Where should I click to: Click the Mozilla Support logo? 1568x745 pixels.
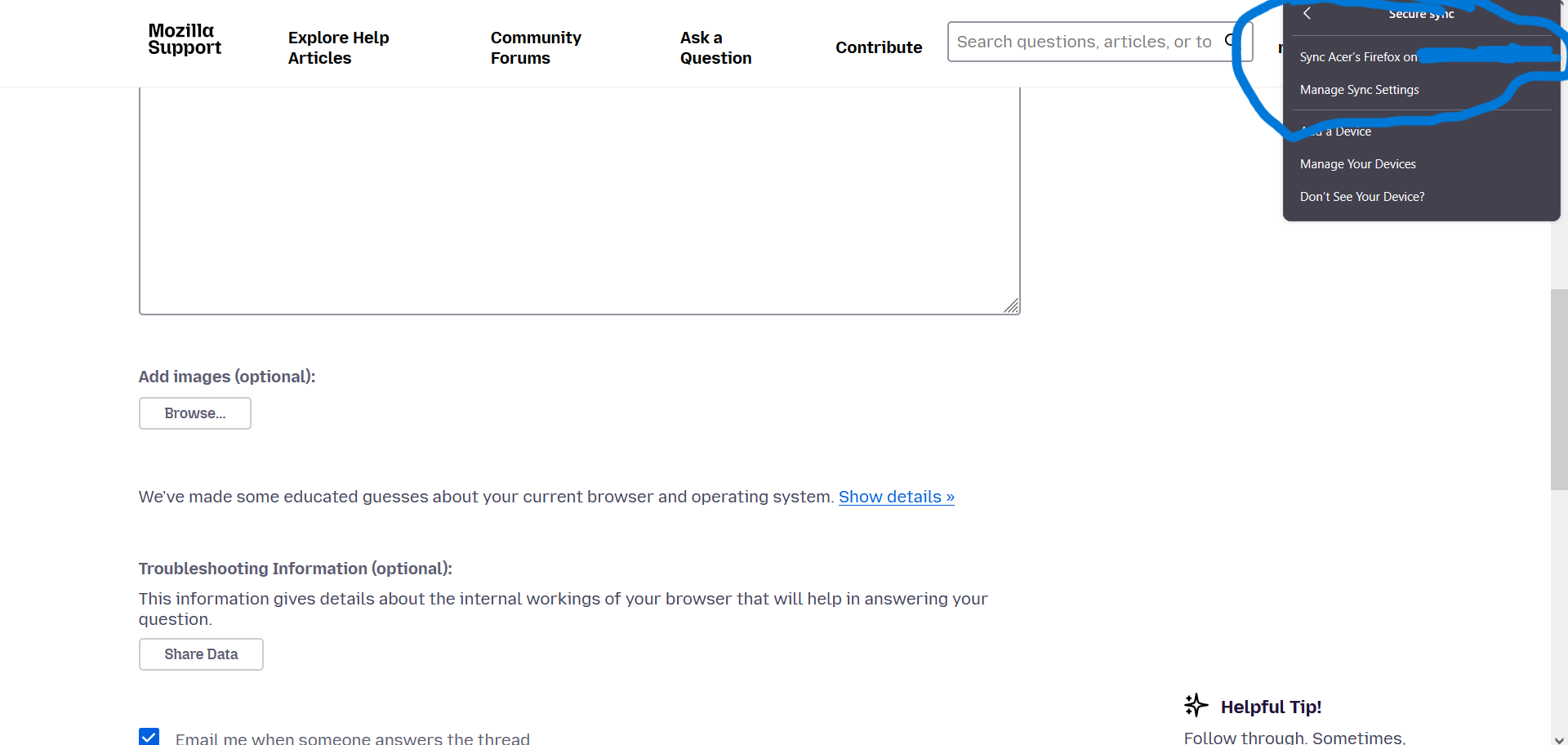[x=185, y=39]
